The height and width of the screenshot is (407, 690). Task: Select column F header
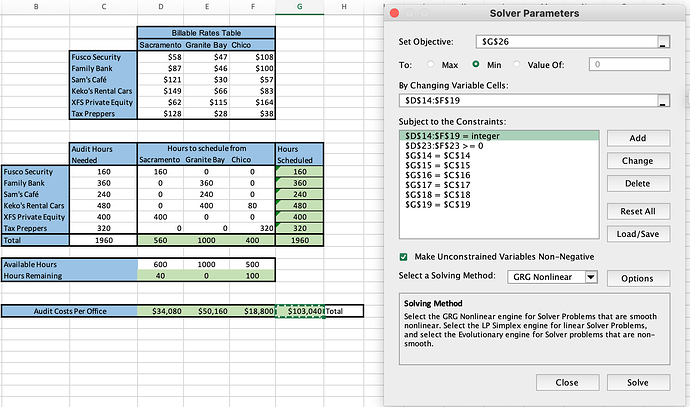[253, 7]
